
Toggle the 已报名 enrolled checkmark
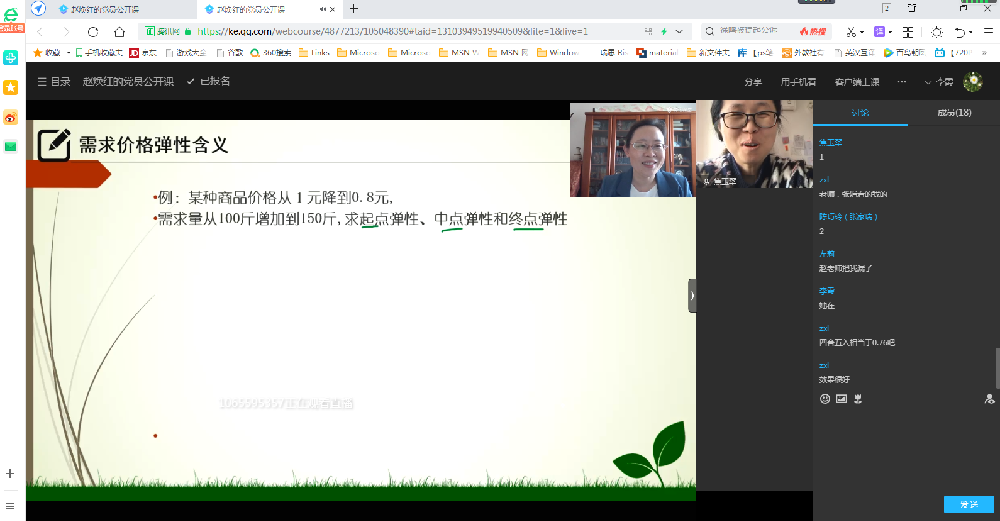(208, 81)
